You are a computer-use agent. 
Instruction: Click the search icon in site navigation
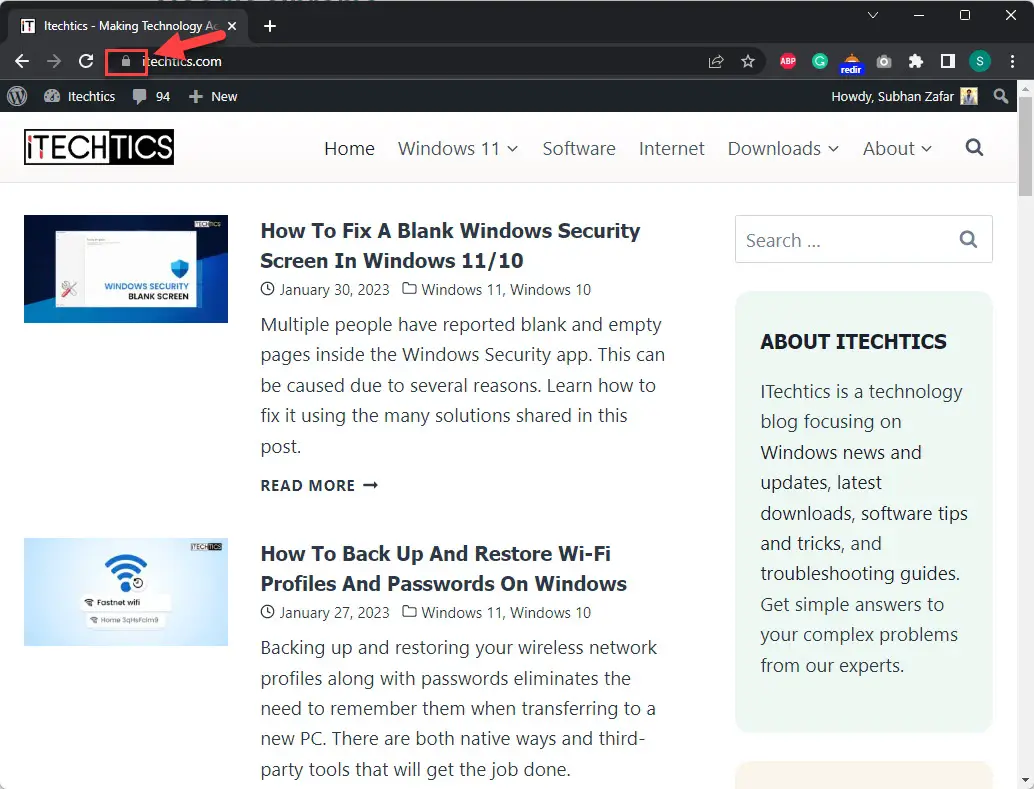pyautogui.click(x=974, y=148)
